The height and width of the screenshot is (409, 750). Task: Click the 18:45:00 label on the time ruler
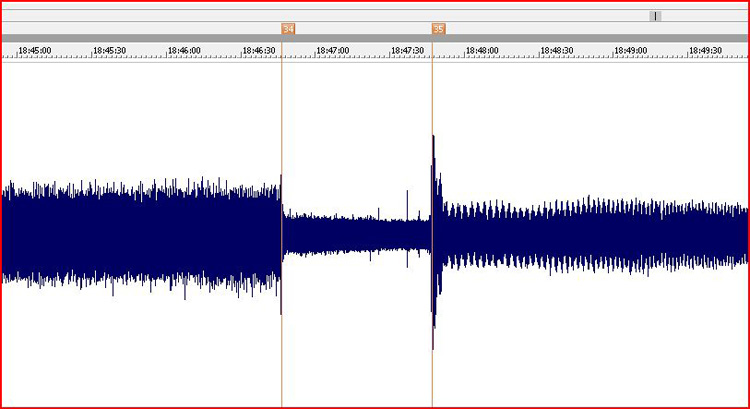coord(35,50)
